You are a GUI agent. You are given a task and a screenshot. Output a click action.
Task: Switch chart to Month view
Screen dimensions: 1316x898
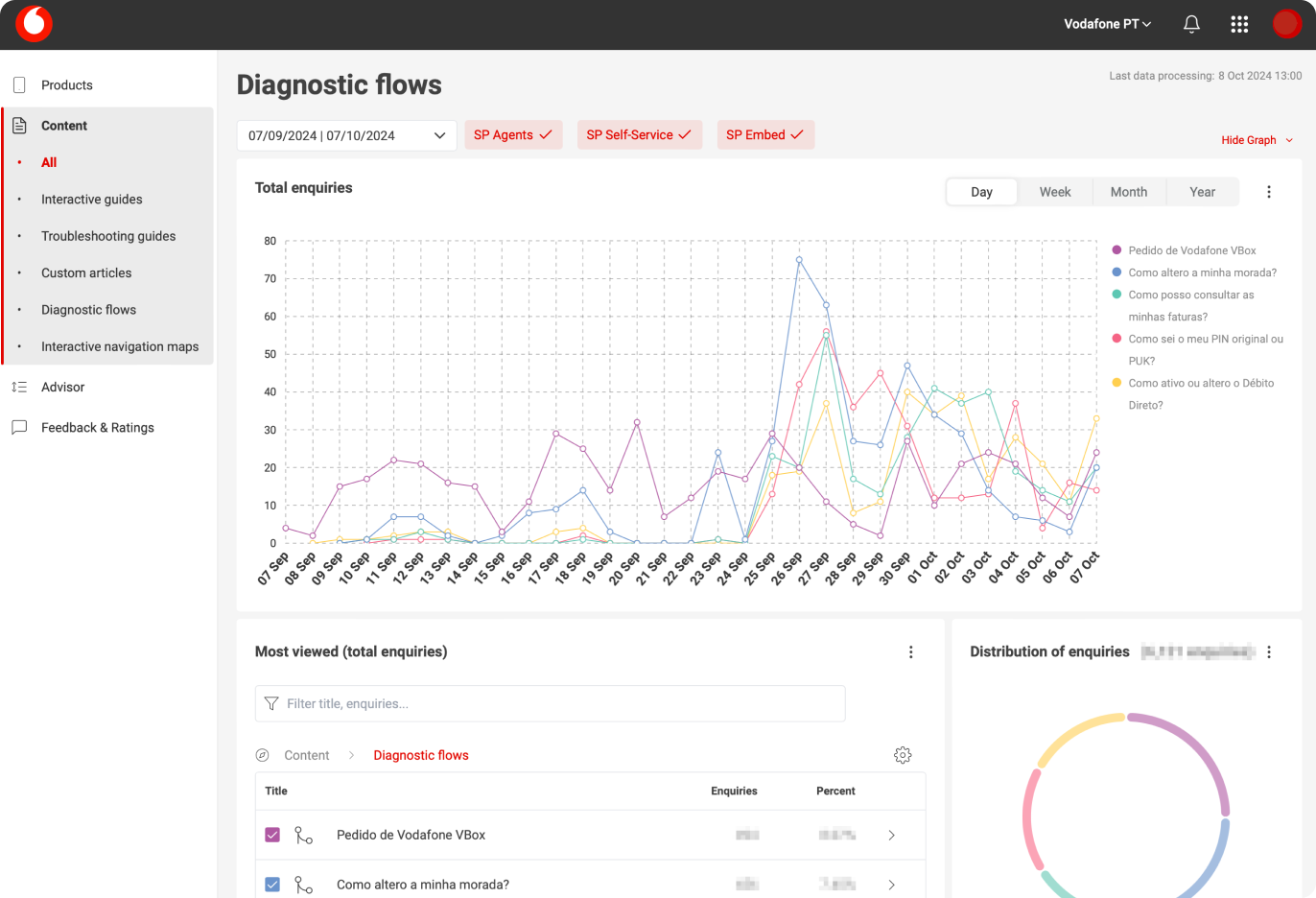1128,192
